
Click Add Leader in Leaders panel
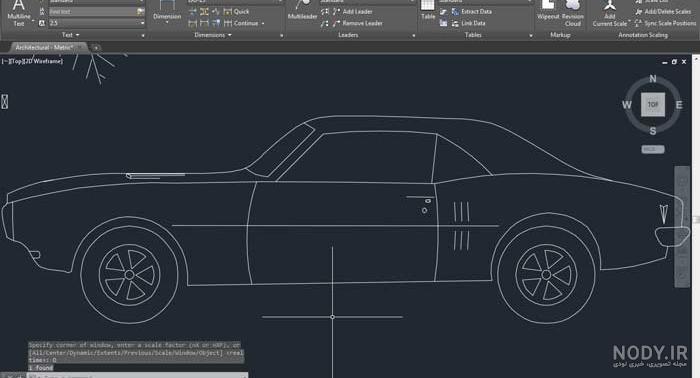coord(353,12)
